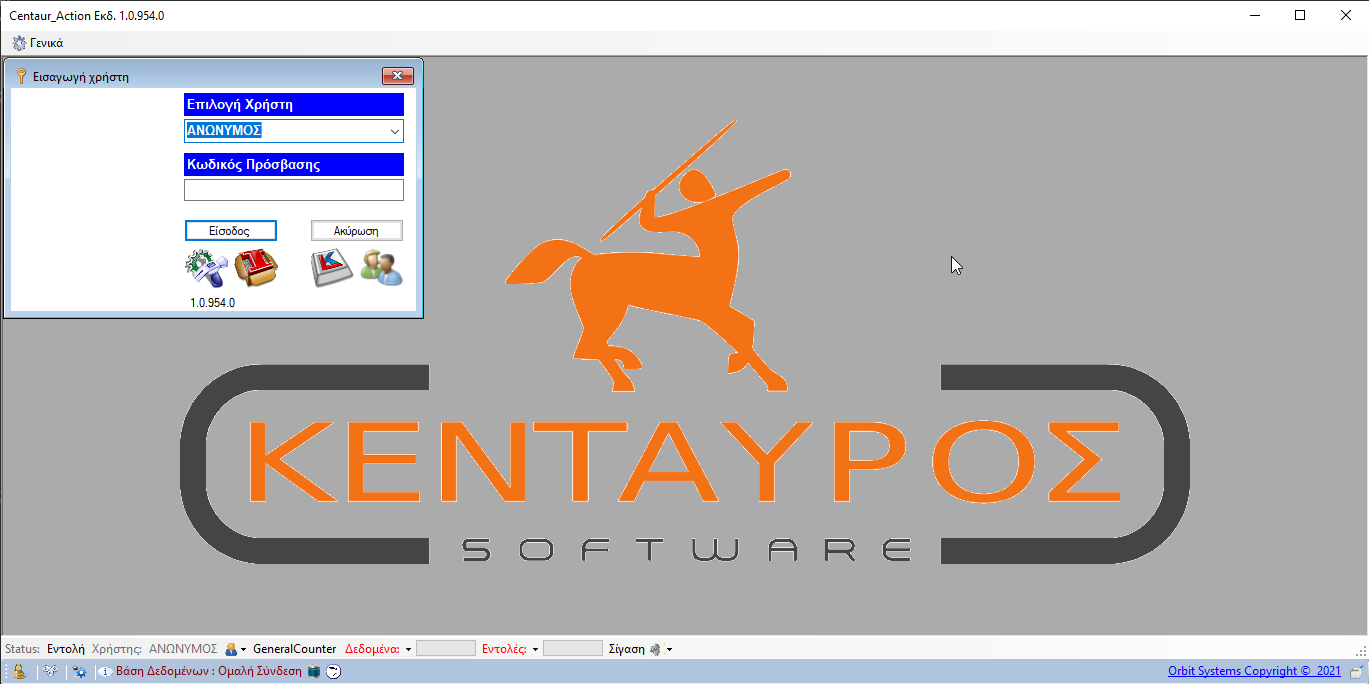This screenshot has width=1369, height=684.
Task: Open the database icon next to Ομαλή Σύνδεση
Action: 312,671
